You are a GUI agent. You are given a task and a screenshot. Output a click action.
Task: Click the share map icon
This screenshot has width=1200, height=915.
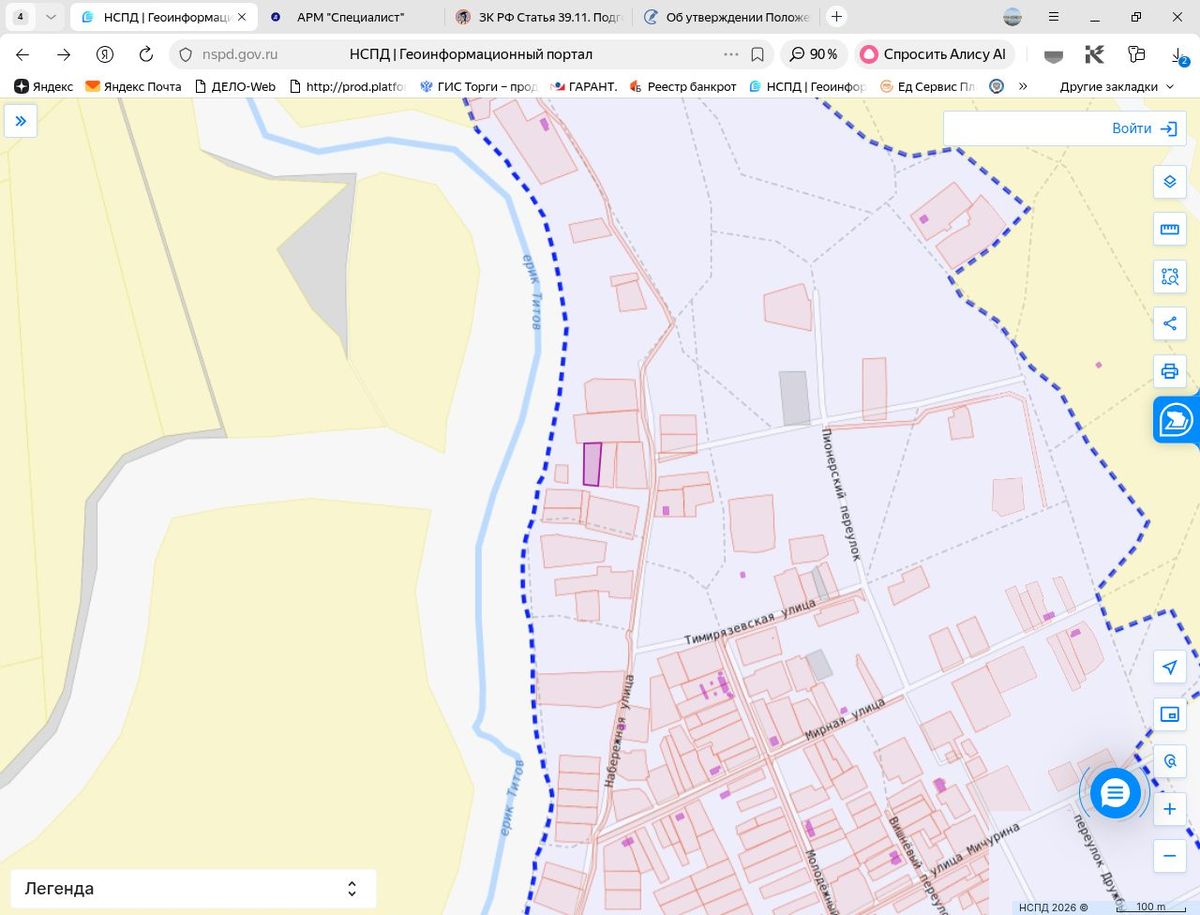(1169, 323)
